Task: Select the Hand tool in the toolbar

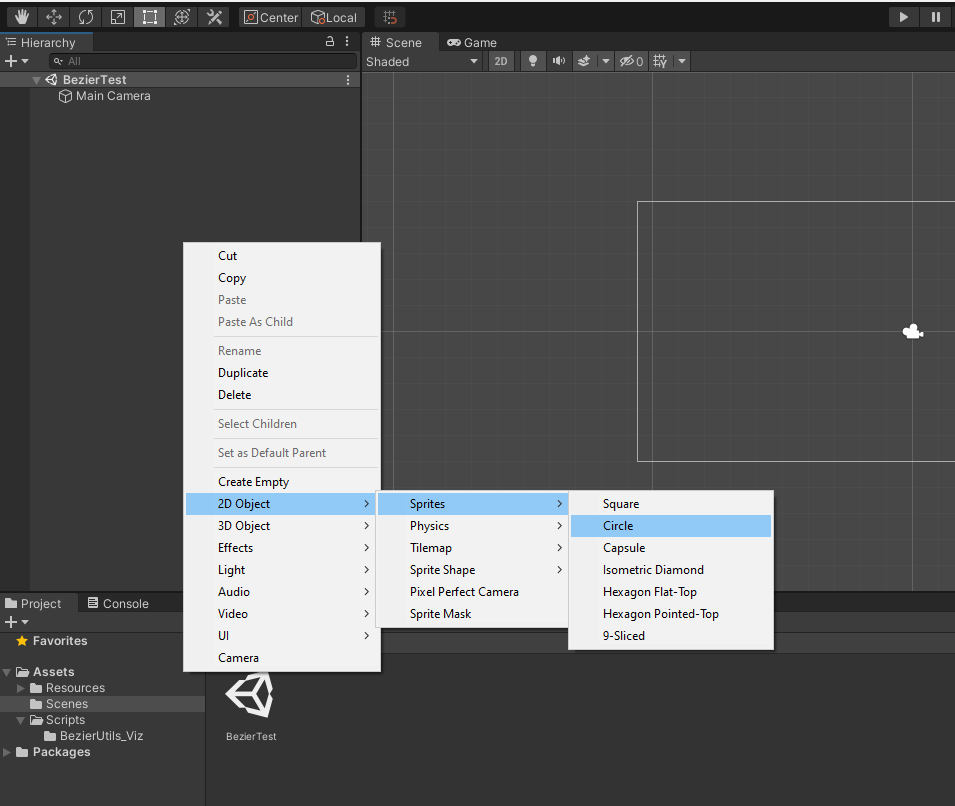Action: 21,16
